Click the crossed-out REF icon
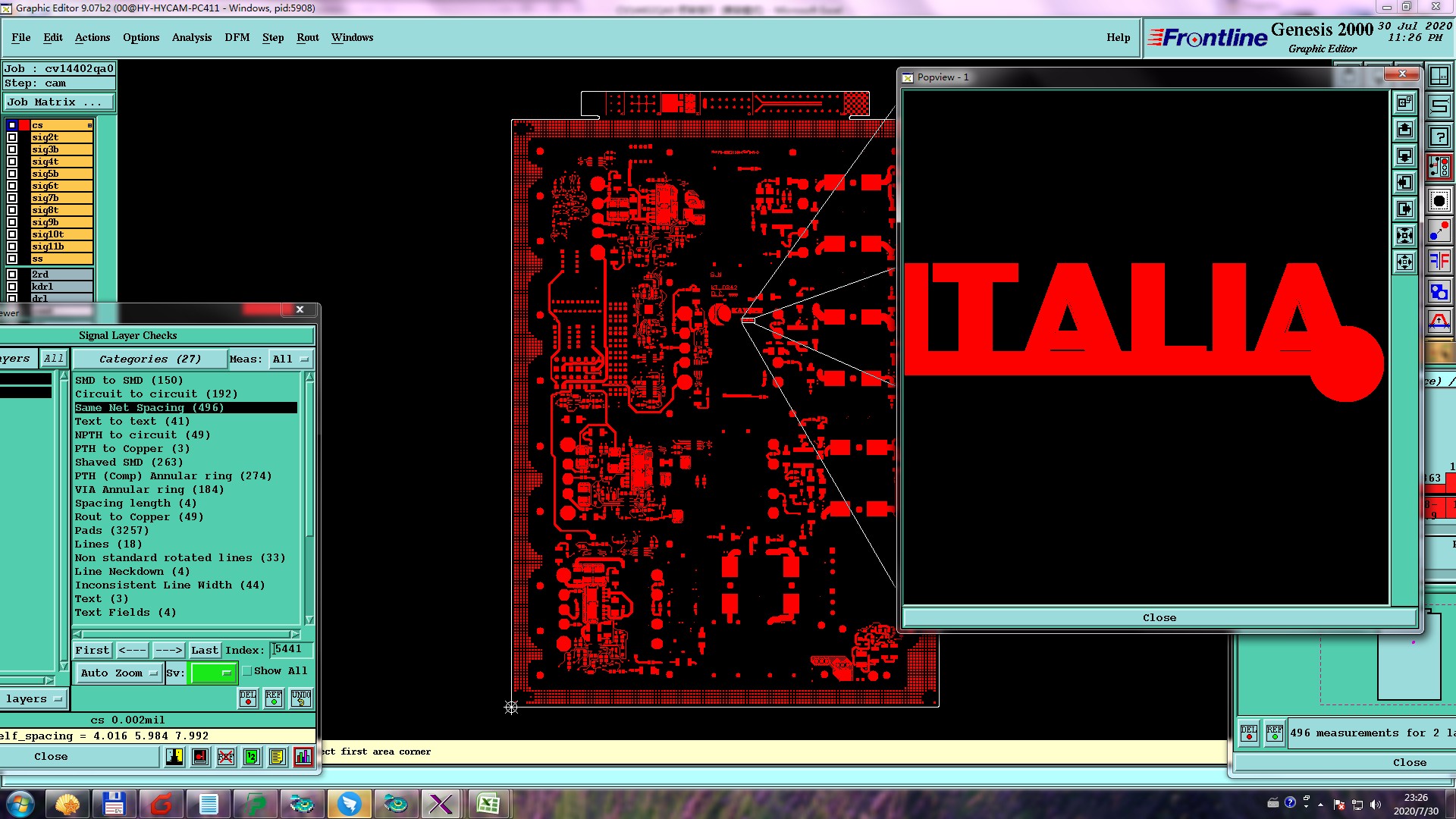The image size is (1456, 819). pyautogui.click(x=226, y=757)
